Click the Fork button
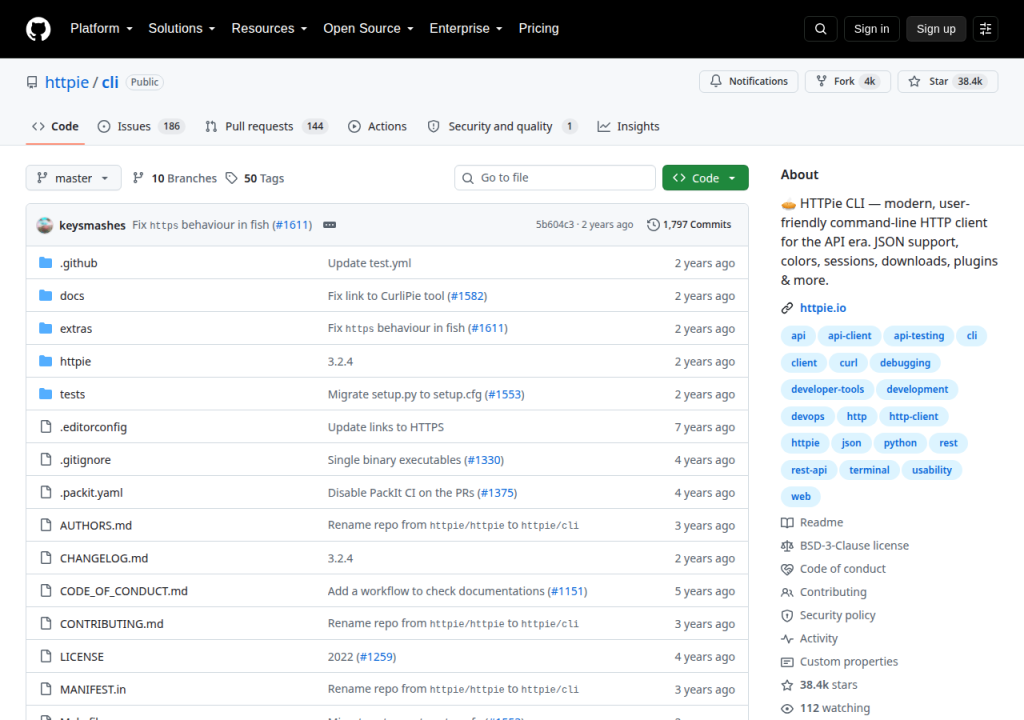This screenshot has height=720, width=1024. (848, 81)
